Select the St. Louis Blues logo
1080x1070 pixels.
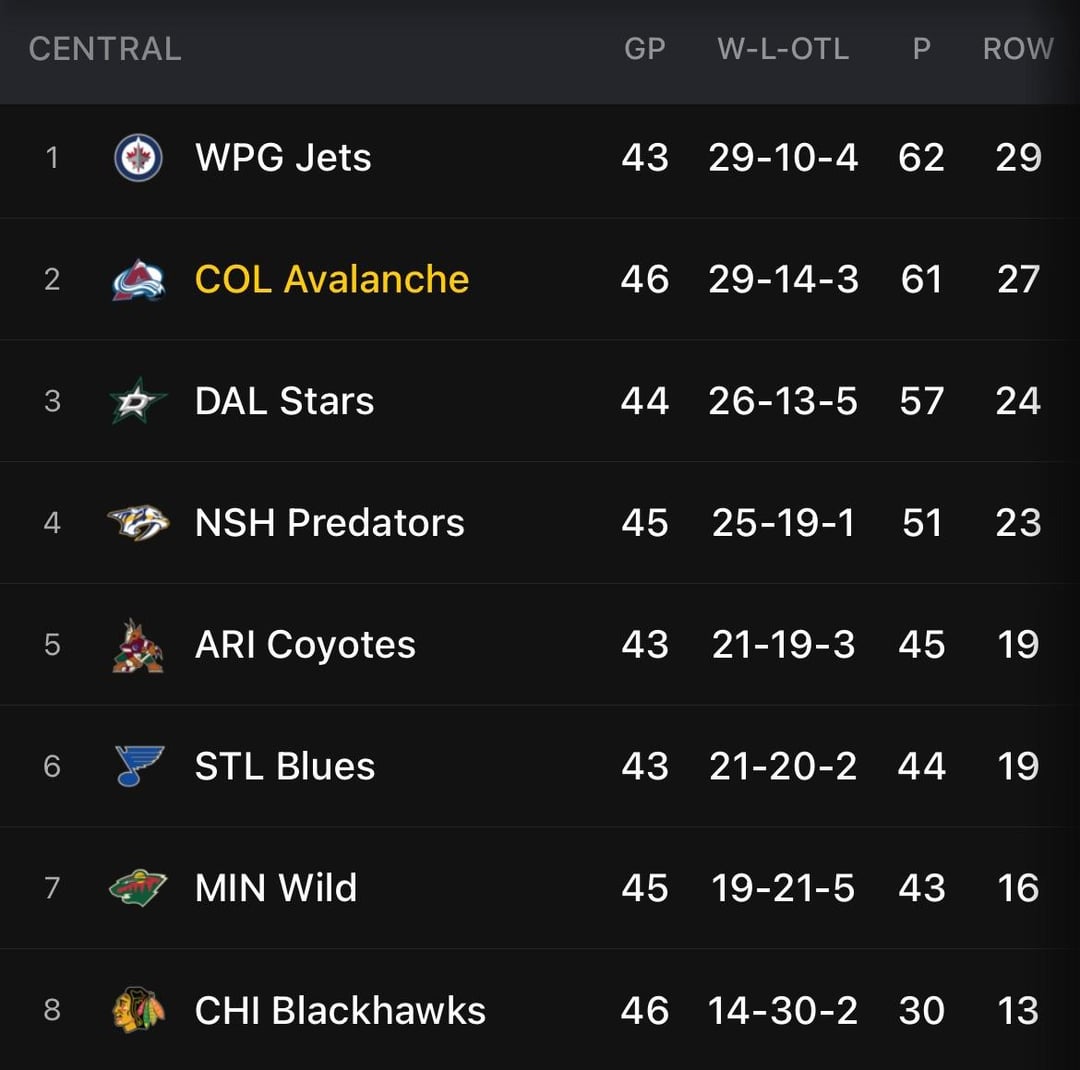138,767
